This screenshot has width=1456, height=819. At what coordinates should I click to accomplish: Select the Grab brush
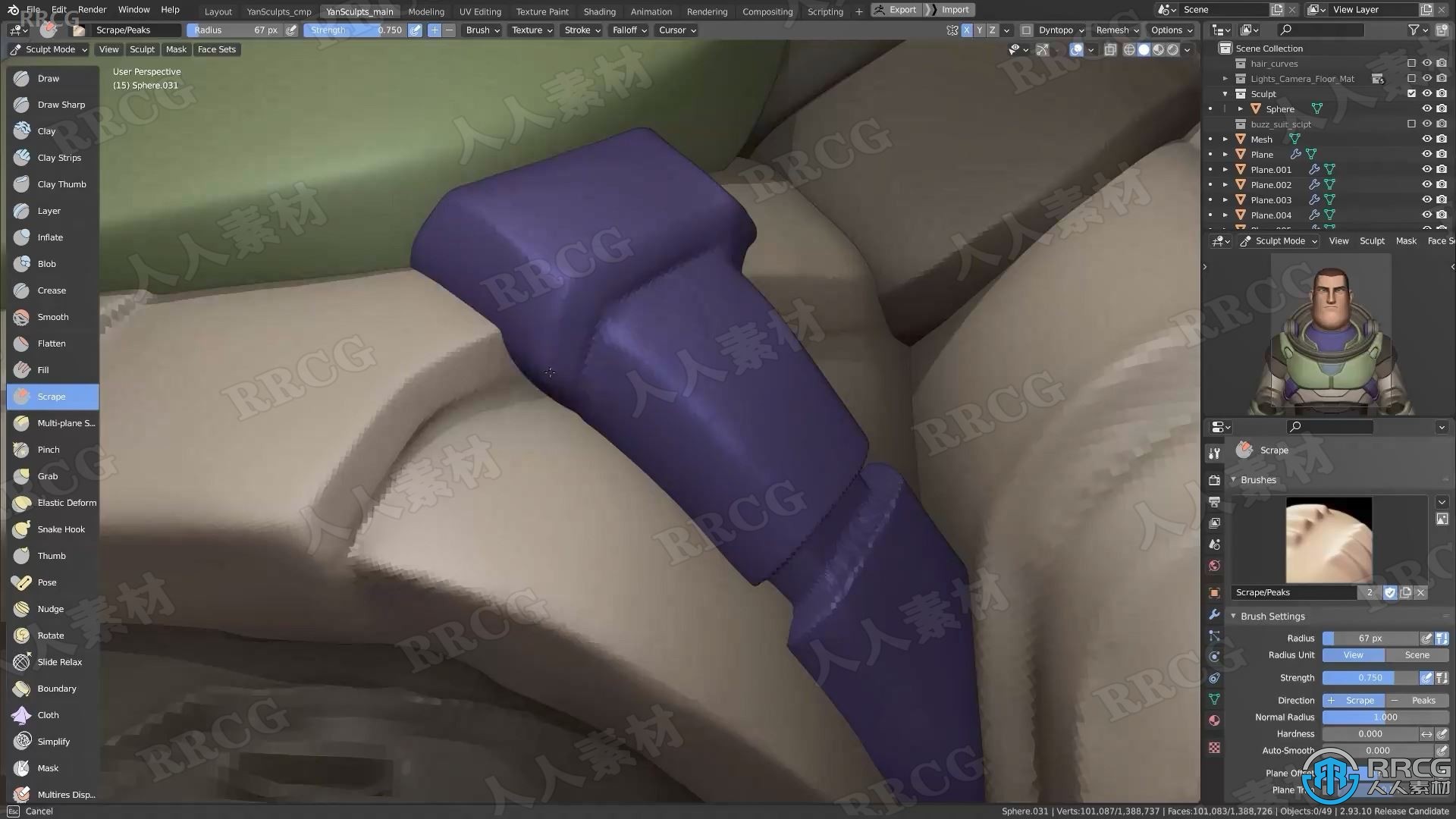coord(52,476)
